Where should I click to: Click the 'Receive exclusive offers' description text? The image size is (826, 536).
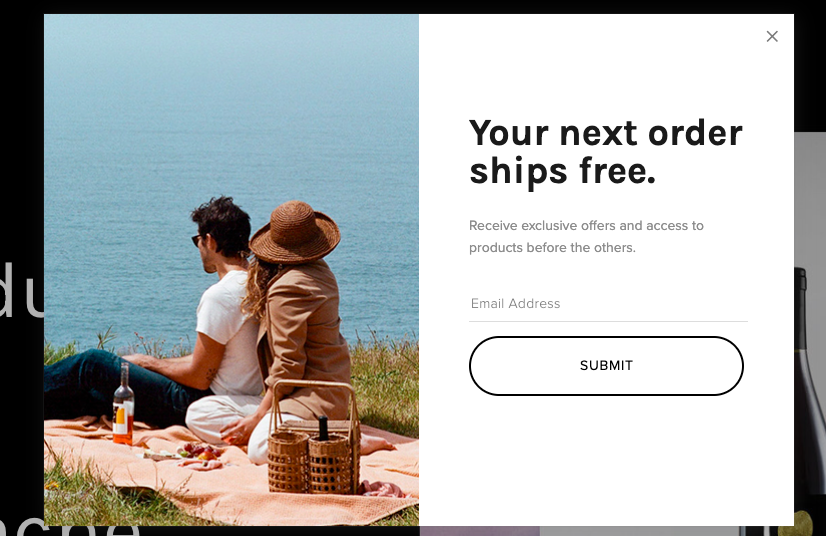[586, 237]
